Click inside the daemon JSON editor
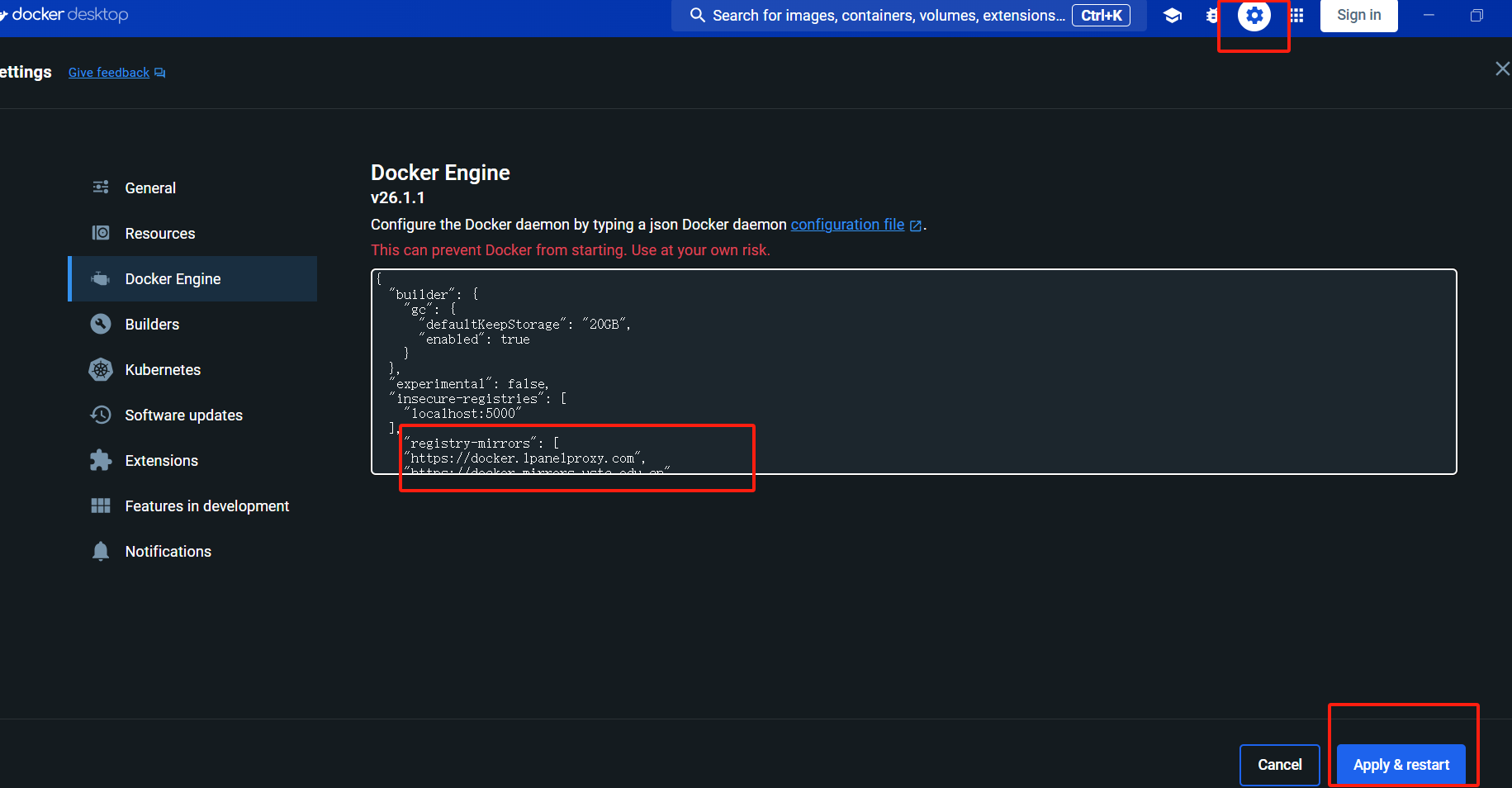Image resolution: width=1512 pixels, height=788 pixels. coord(914,372)
